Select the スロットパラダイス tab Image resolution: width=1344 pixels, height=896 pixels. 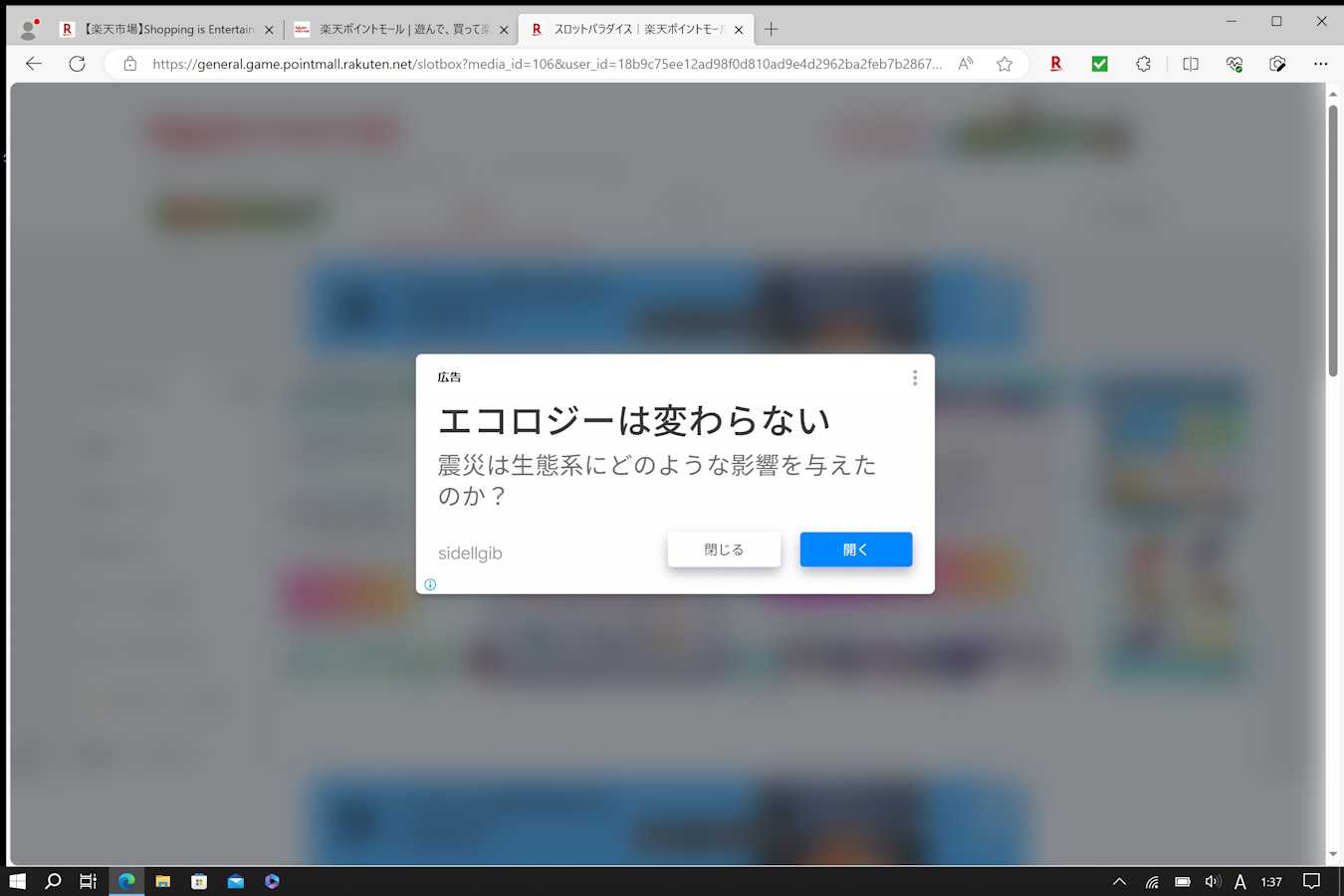click(x=636, y=30)
